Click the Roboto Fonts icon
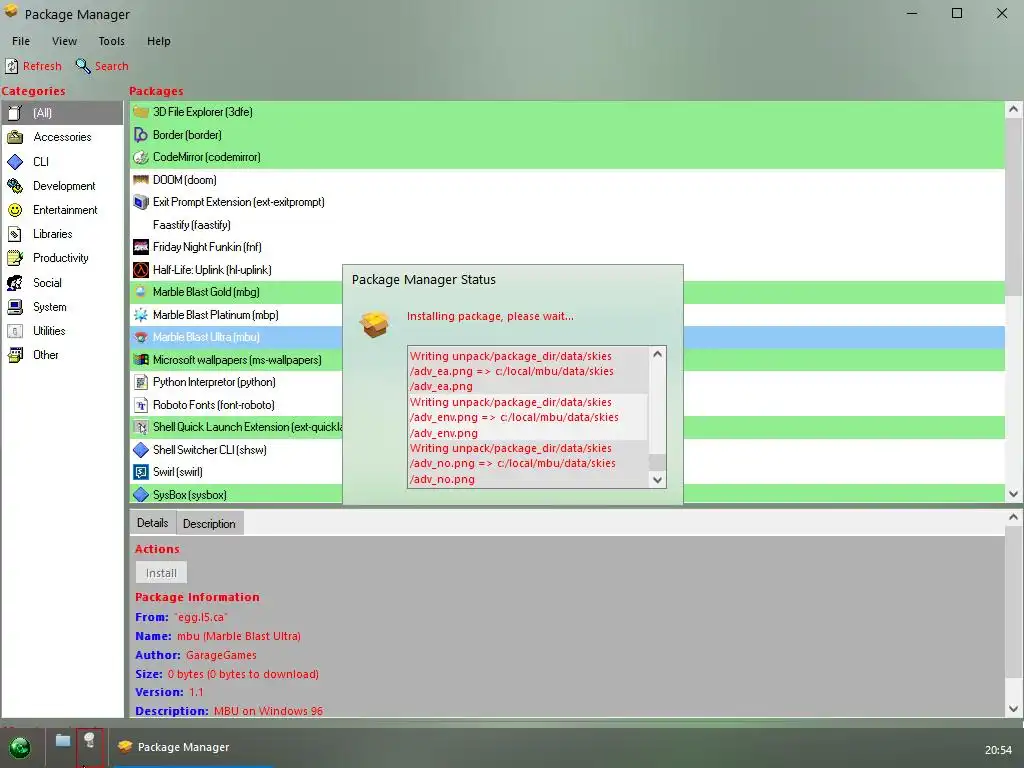Viewport: 1024px width, 768px height. click(141, 405)
